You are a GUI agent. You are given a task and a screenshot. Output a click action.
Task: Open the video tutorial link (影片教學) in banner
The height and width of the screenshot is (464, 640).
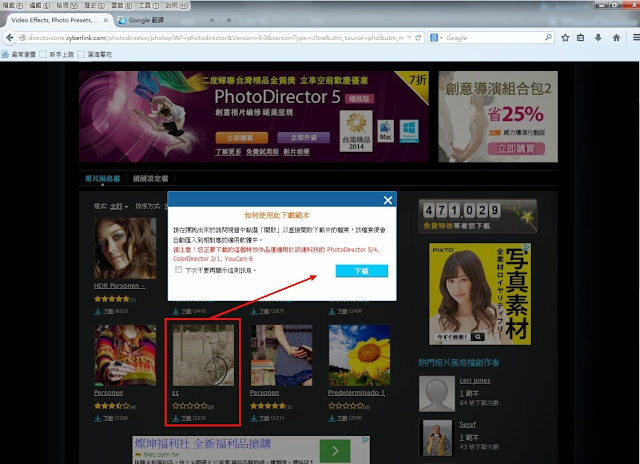[x=296, y=152]
